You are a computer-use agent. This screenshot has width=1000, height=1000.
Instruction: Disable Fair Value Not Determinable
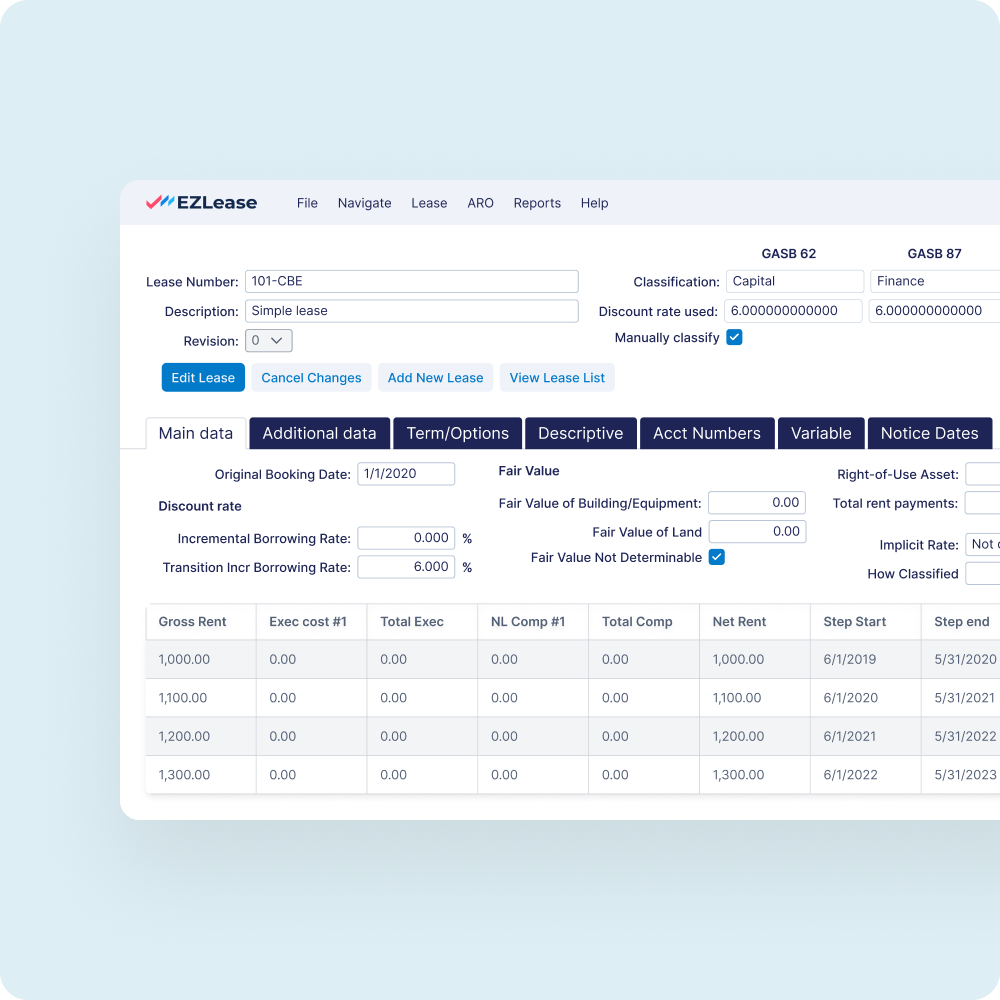(x=716, y=557)
